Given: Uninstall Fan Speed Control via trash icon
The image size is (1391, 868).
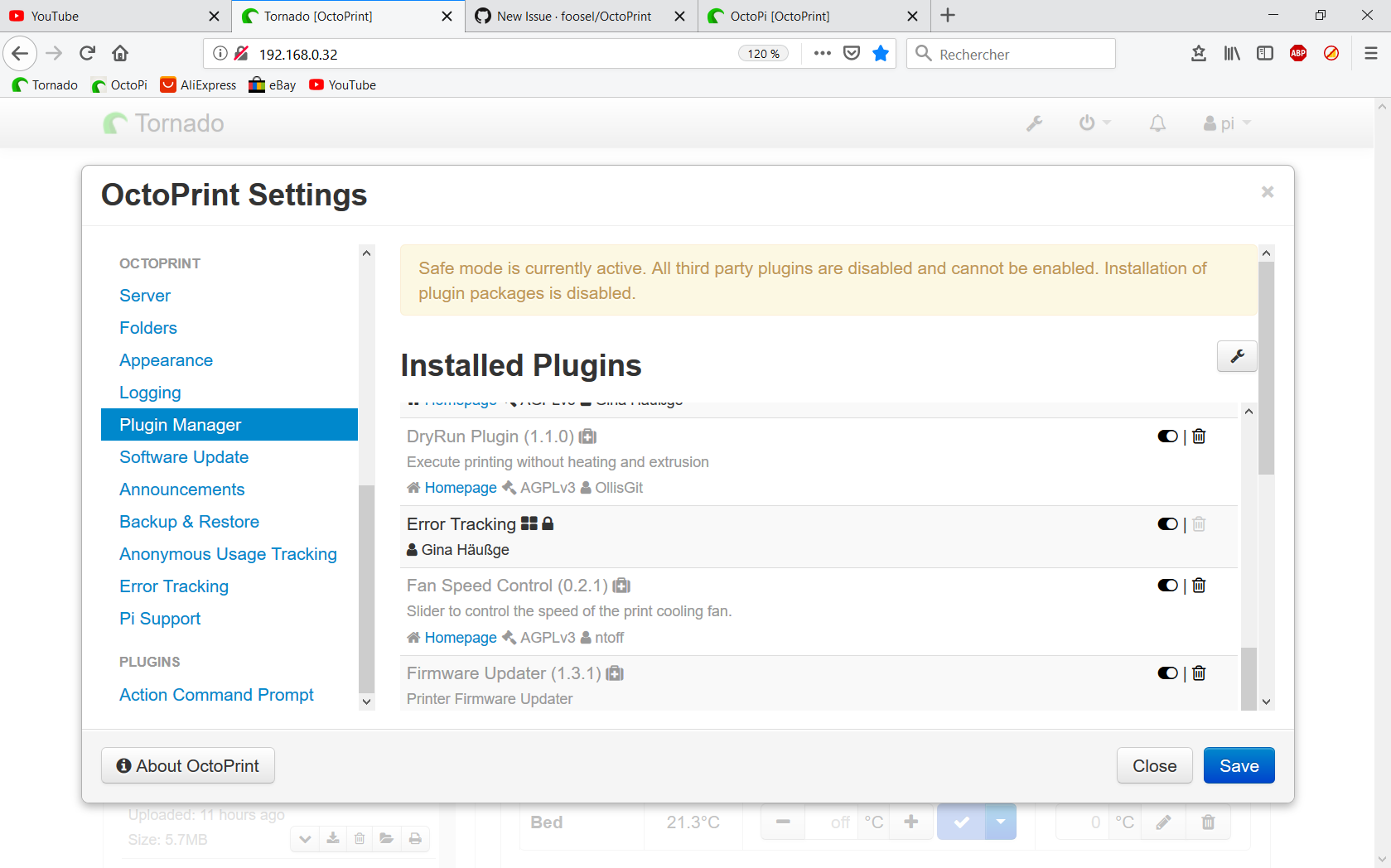Looking at the screenshot, I should coord(1198,585).
